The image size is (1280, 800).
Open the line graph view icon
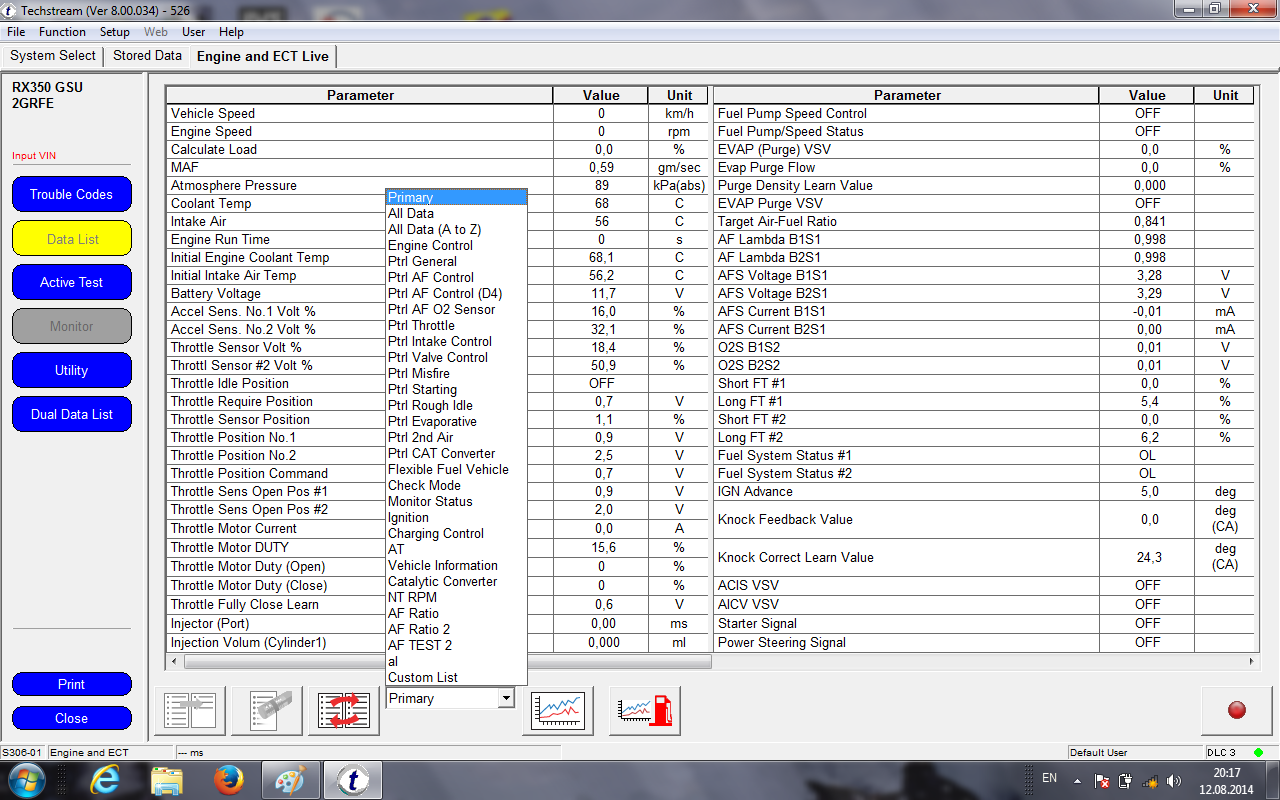[558, 710]
